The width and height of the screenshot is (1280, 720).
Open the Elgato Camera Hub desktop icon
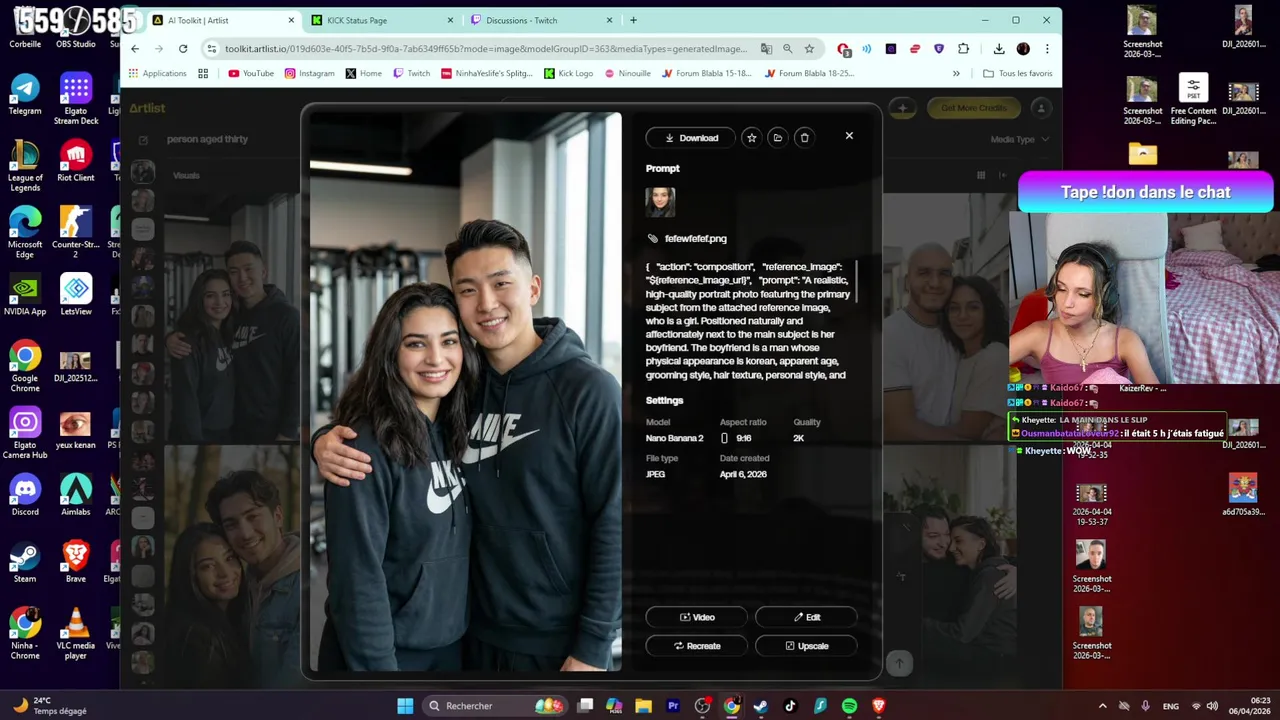(x=25, y=435)
